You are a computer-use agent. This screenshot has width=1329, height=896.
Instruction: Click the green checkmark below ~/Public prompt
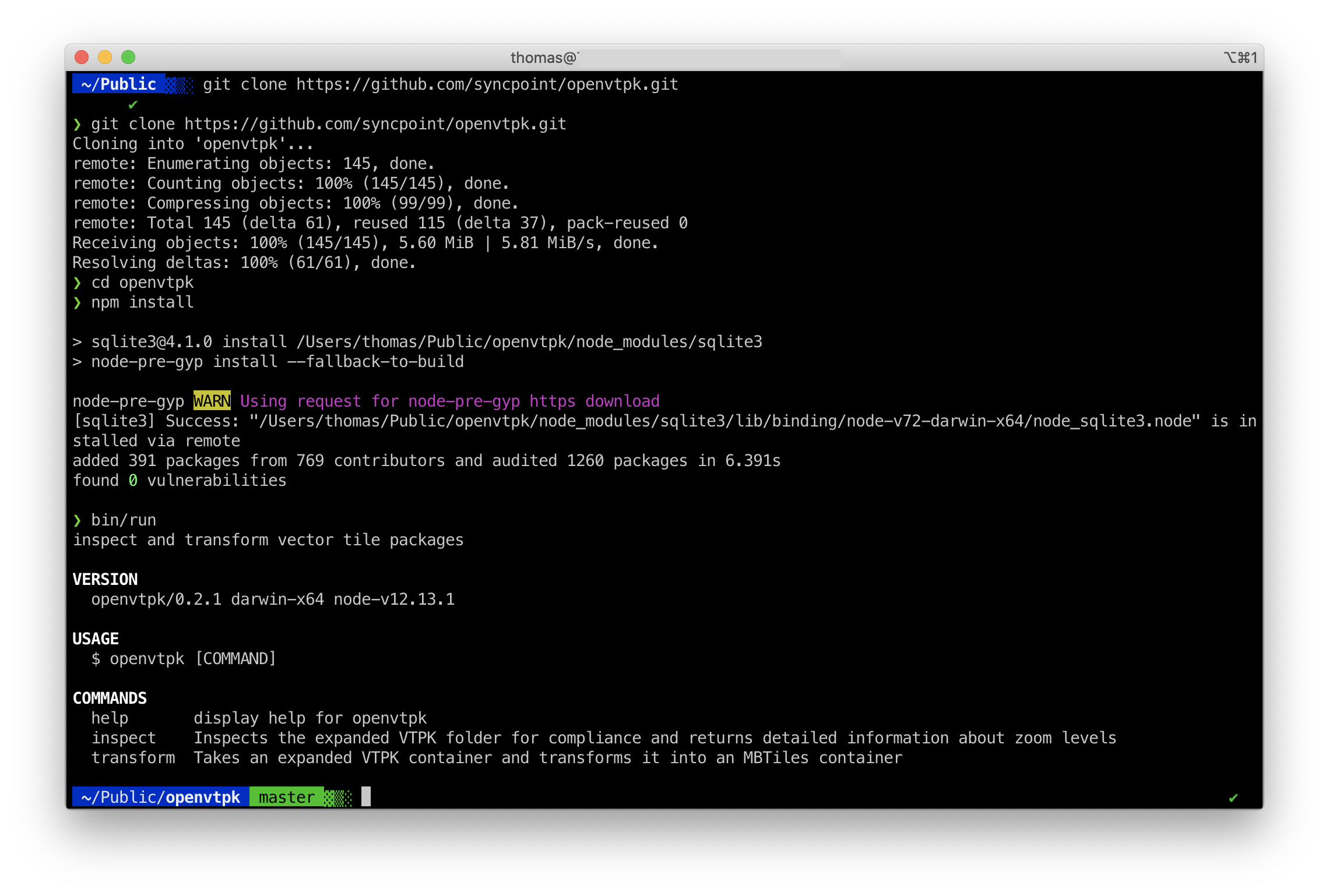tap(133, 105)
